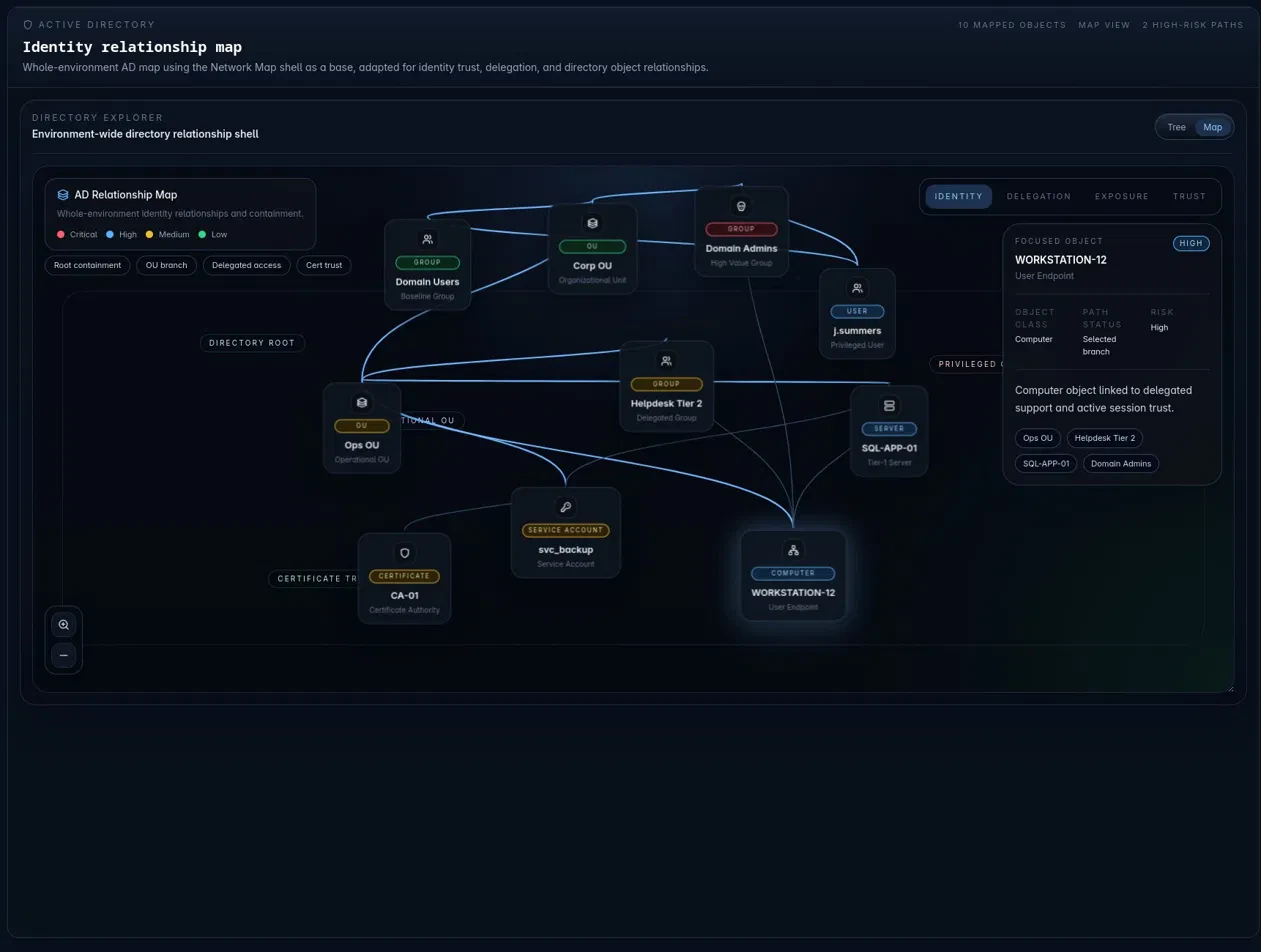Click the Active Directory shield icon
This screenshot has width=1261, height=952.
tap(28, 25)
